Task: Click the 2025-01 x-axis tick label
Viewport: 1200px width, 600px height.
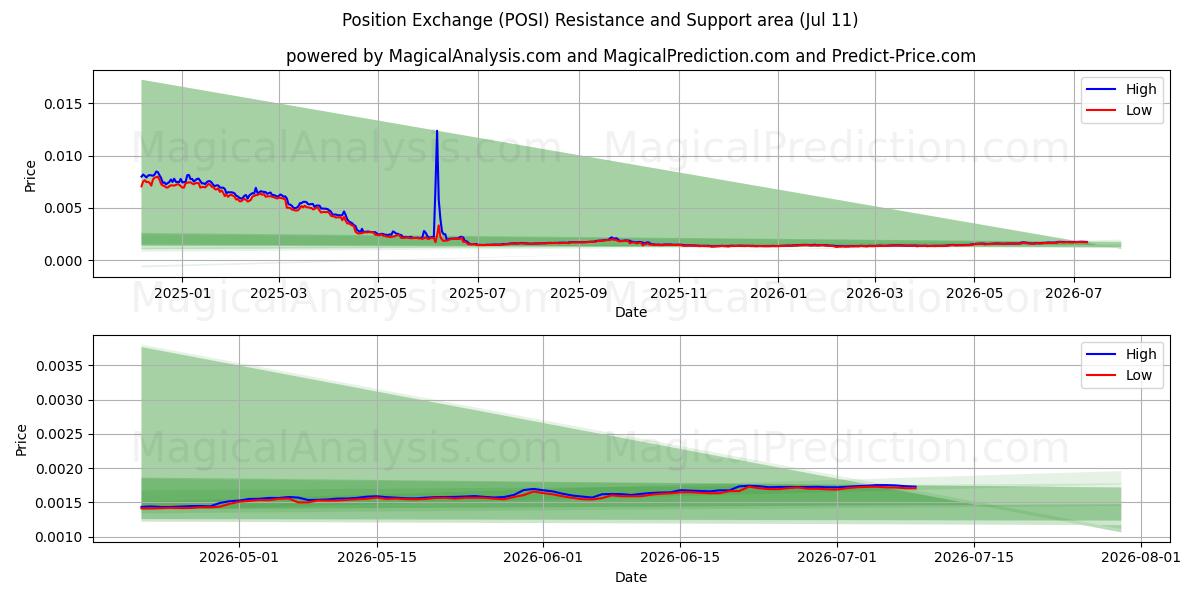Action: 182,293
